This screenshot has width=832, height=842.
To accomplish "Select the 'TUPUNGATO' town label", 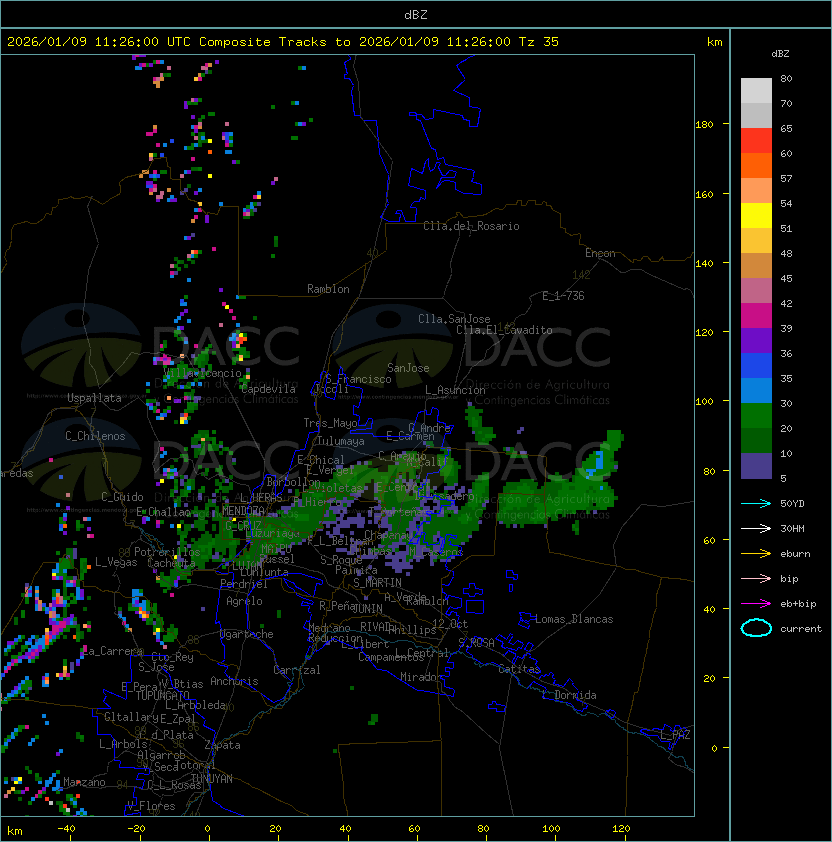I will (162, 696).
